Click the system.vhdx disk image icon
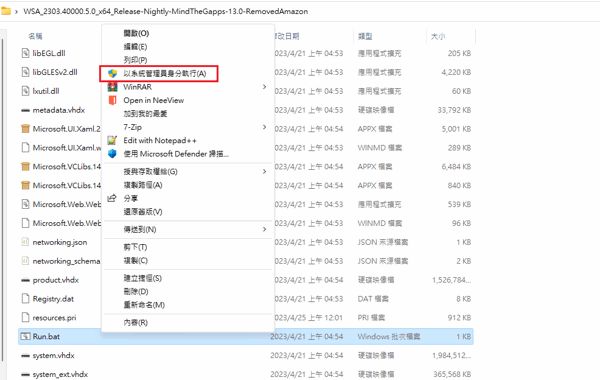This screenshot has width=600, height=380. point(25,356)
